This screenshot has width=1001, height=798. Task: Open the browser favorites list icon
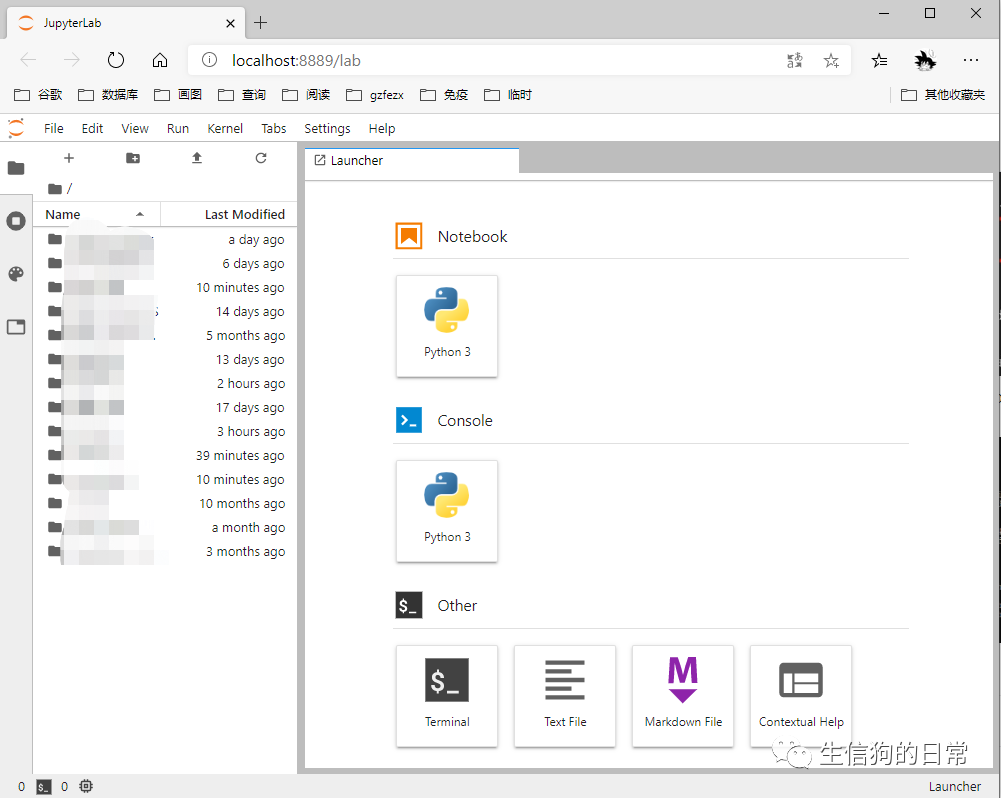pos(879,60)
